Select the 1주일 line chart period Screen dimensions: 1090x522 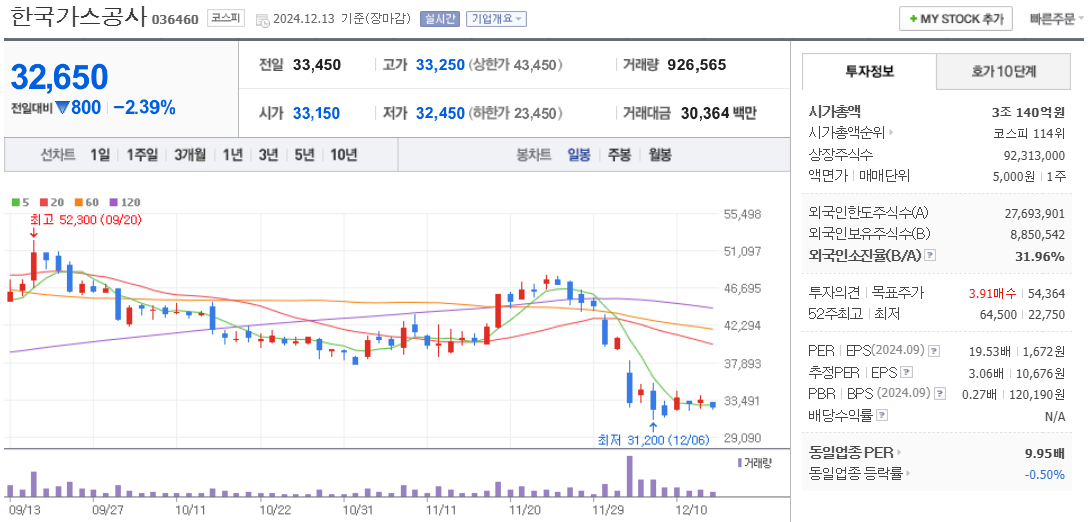pos(142,155)
